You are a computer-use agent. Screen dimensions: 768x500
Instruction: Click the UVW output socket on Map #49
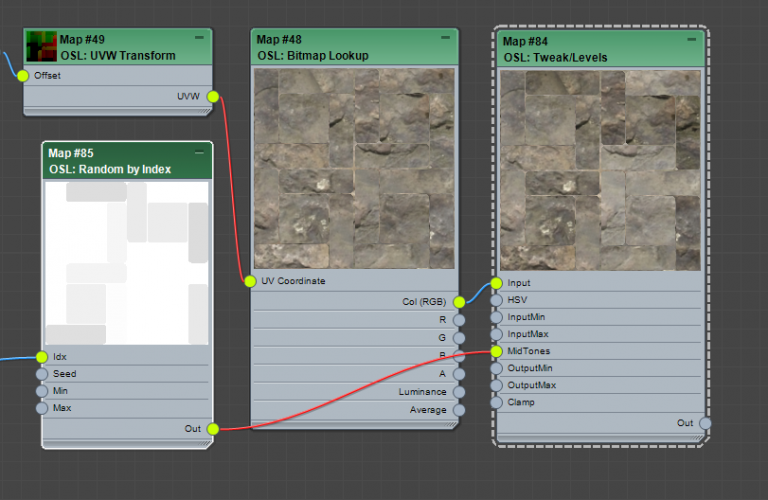click(213, 97)
